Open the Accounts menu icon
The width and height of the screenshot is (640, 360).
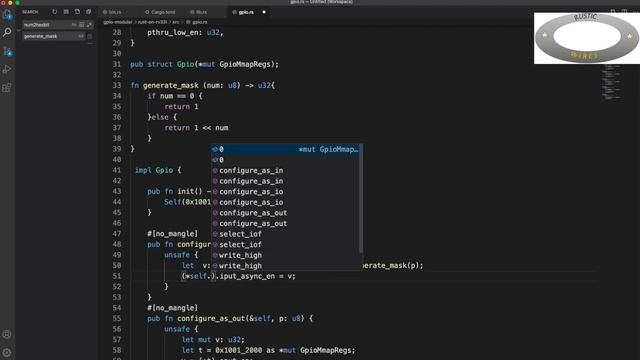point(7,334)
